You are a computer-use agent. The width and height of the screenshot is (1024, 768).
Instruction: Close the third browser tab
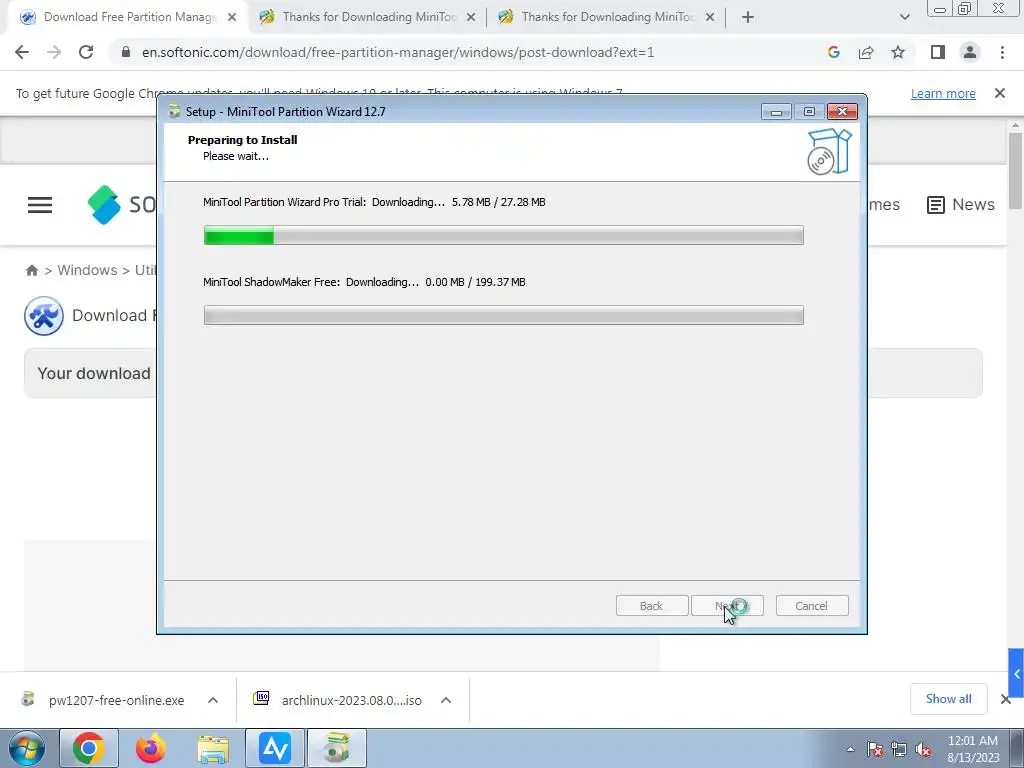pos(710,18)
